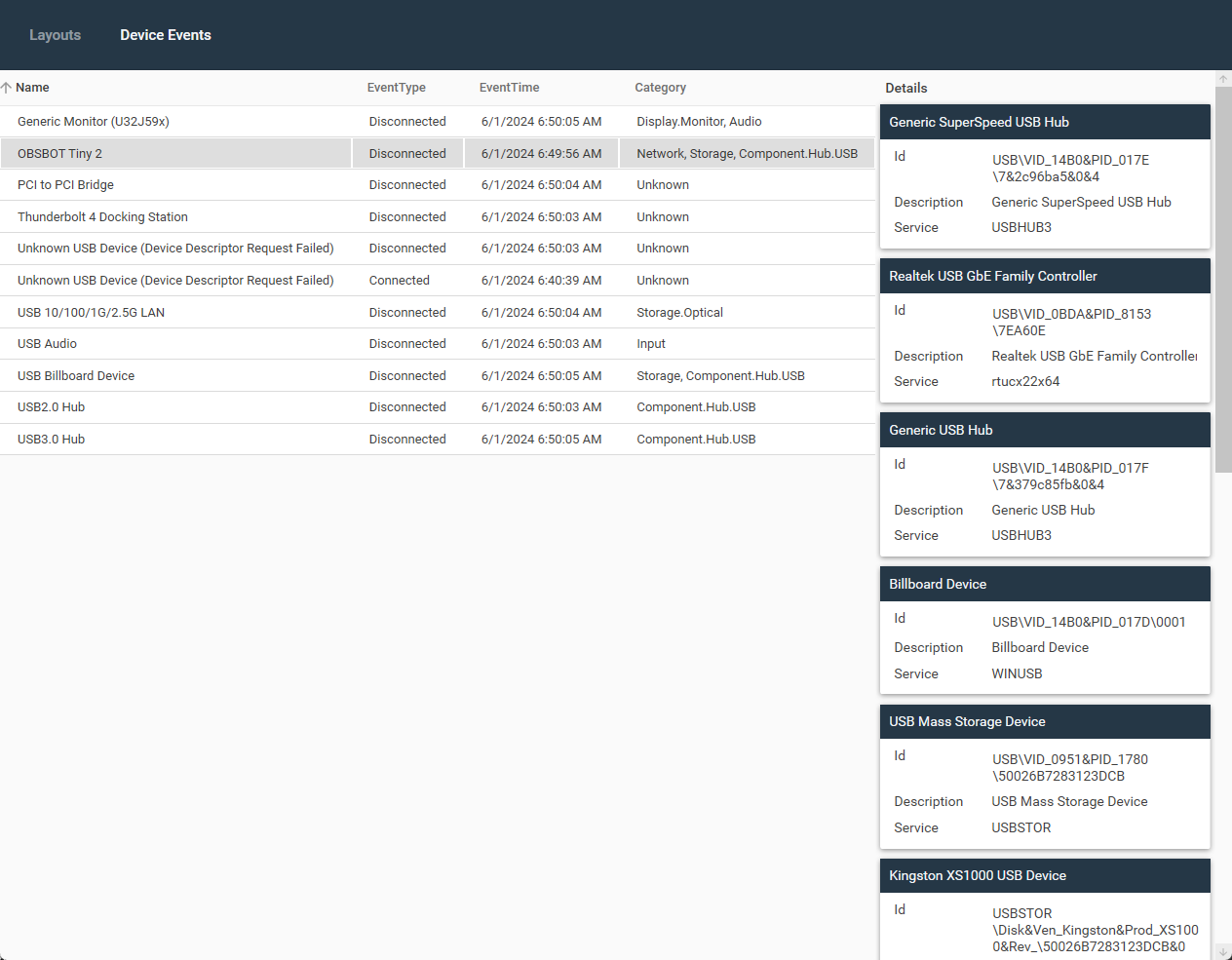Select the PCI to PCI Bridge row

click(x=65, y=185)
